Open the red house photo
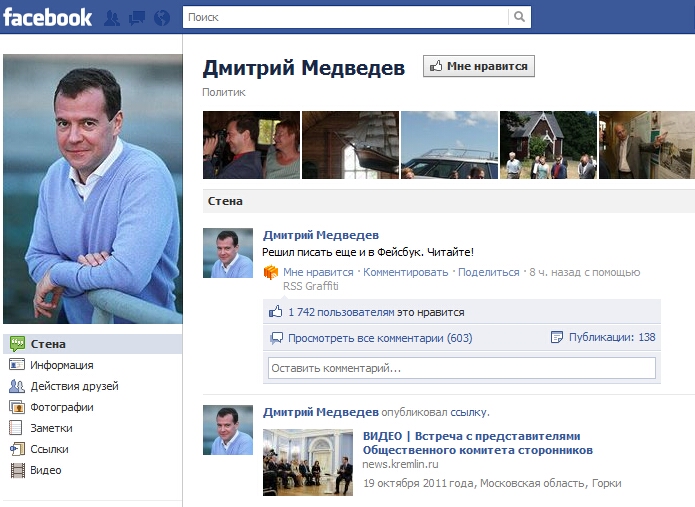 (548, 145)
